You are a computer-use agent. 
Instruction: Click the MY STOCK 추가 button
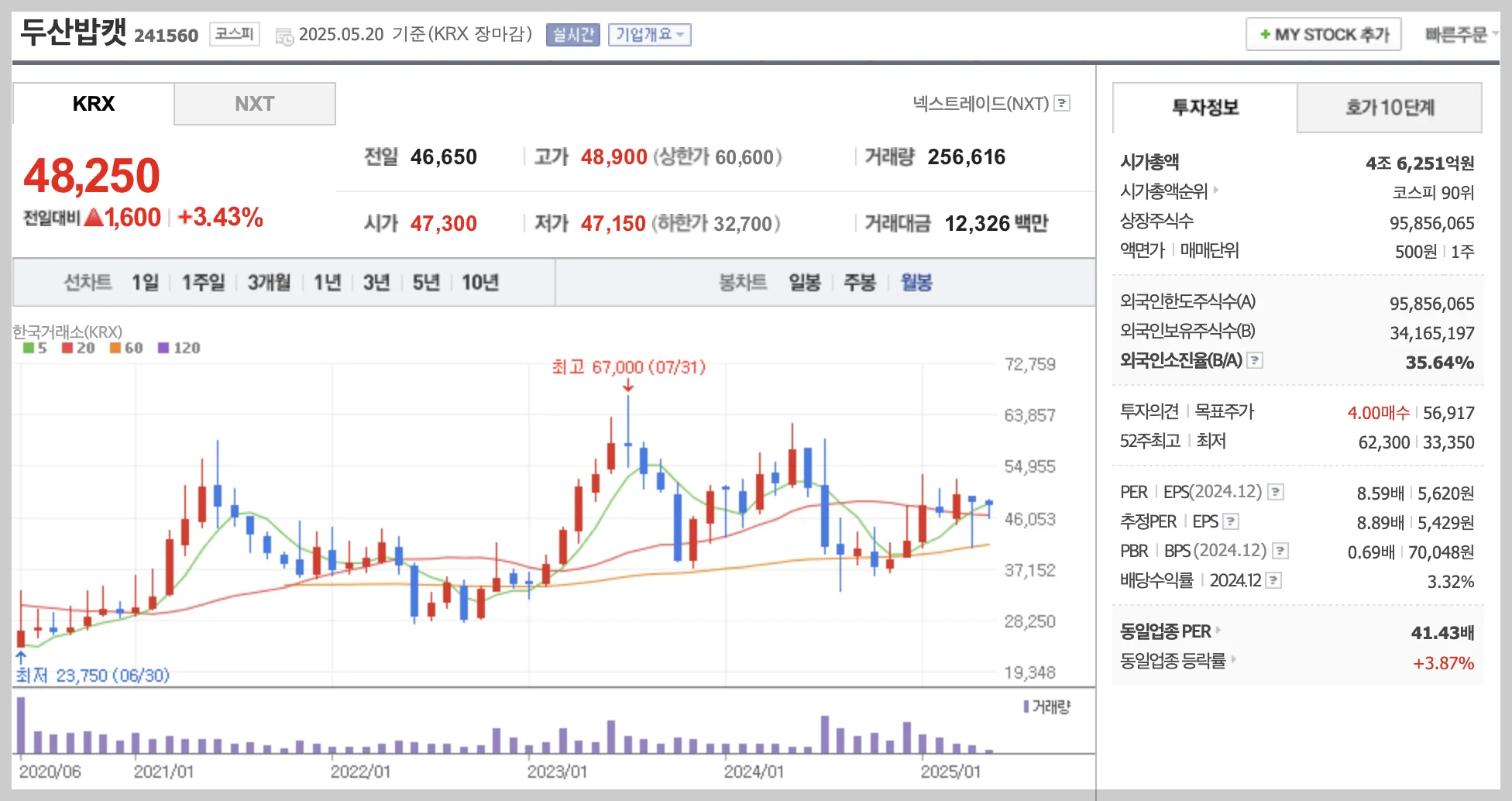pos(1324,35)
